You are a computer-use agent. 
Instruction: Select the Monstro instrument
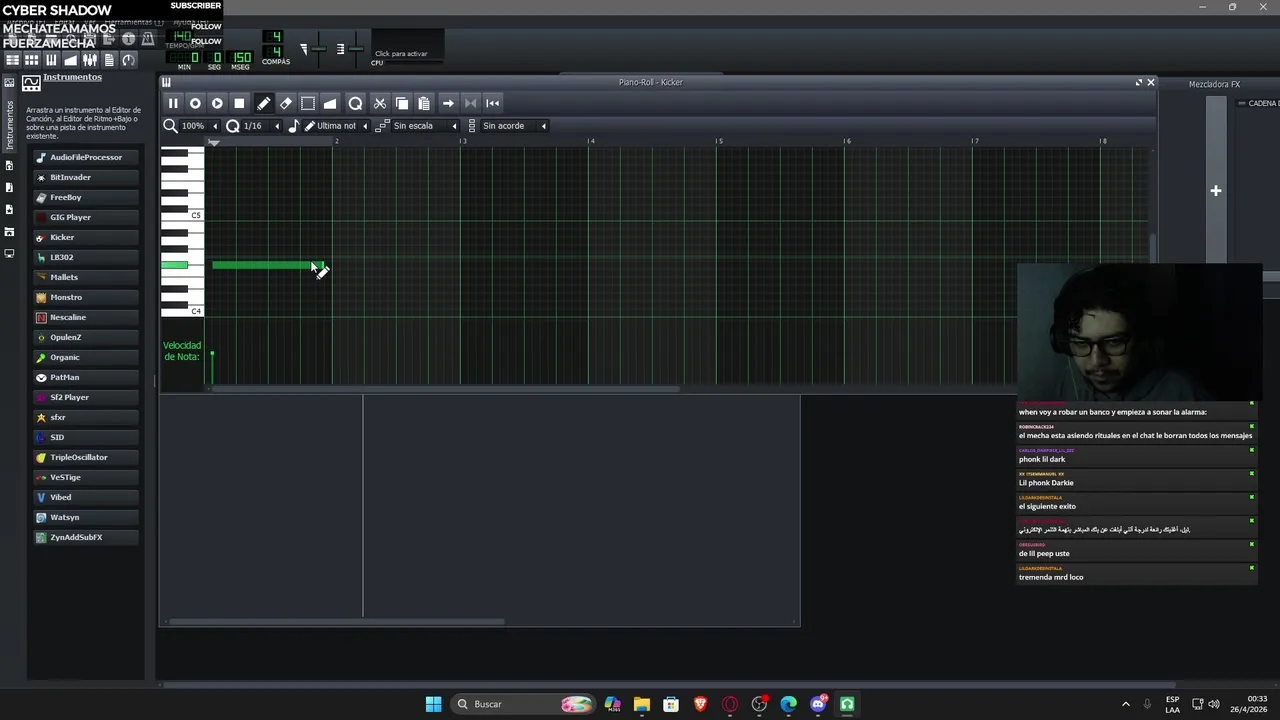[x=88, y=297]
